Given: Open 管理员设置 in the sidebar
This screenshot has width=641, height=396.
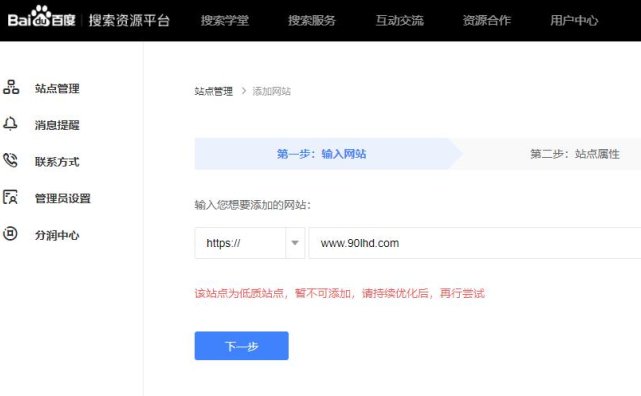Looking at the screenshot, I should coord(63,199).
